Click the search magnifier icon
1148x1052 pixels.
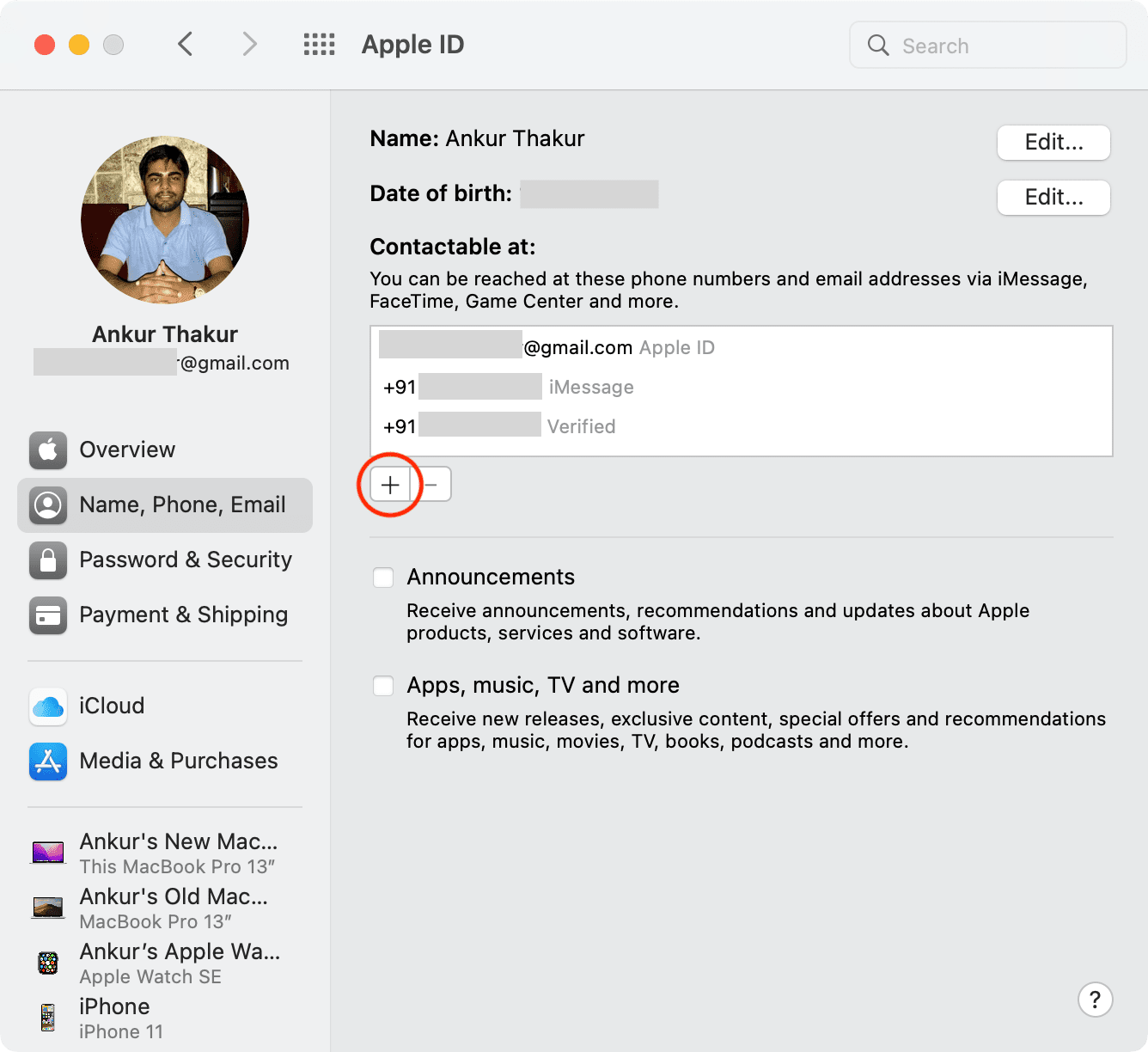click(x=878, y=45)
